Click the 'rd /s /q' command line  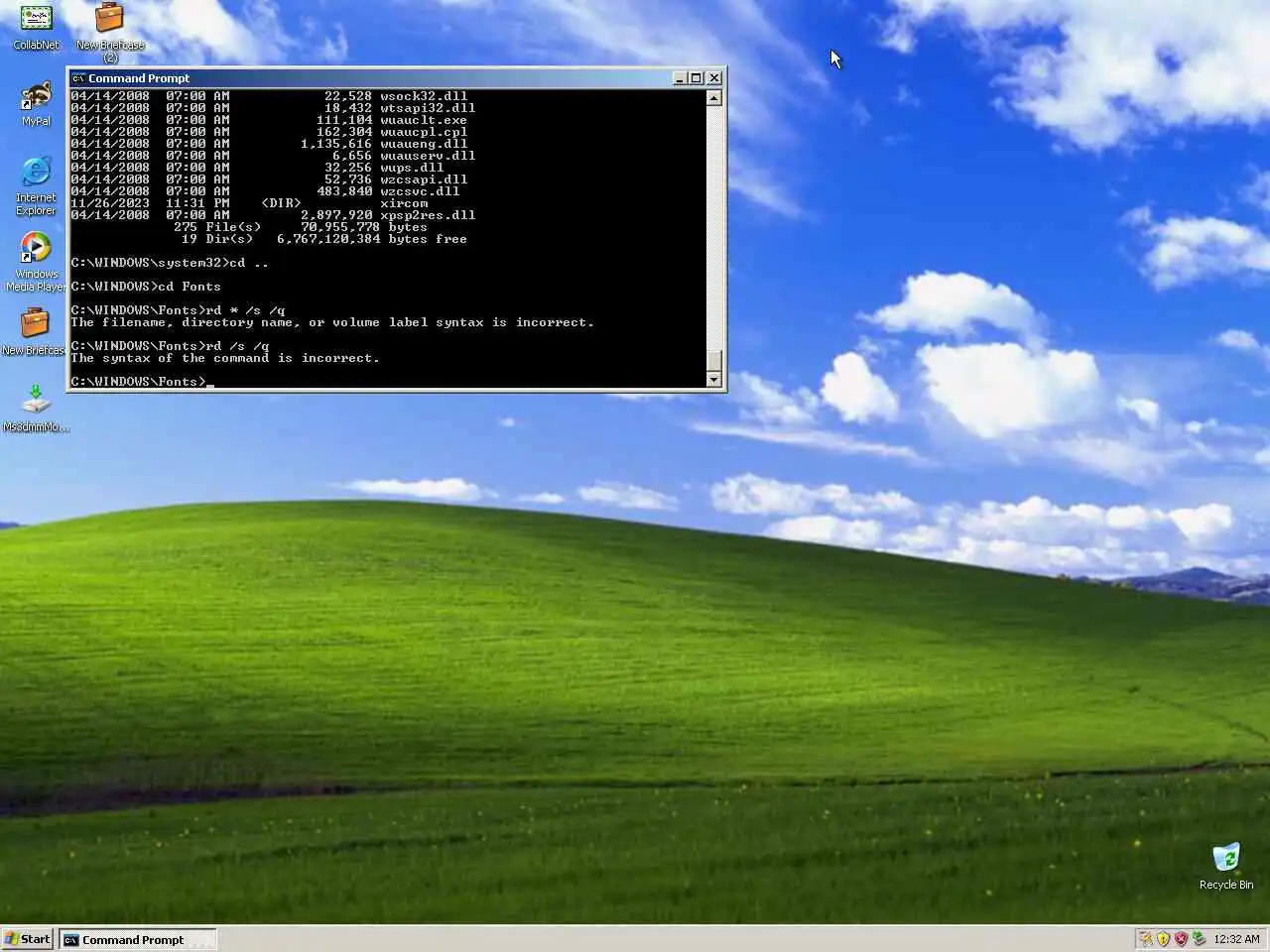pyautogui.click(x=170, y=346)
